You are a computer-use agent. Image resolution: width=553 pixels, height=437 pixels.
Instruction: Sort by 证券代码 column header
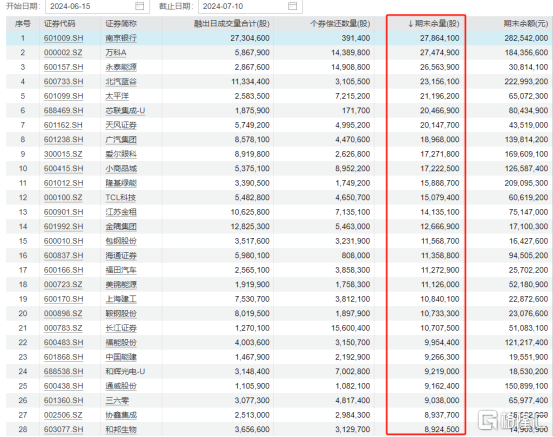60,24
